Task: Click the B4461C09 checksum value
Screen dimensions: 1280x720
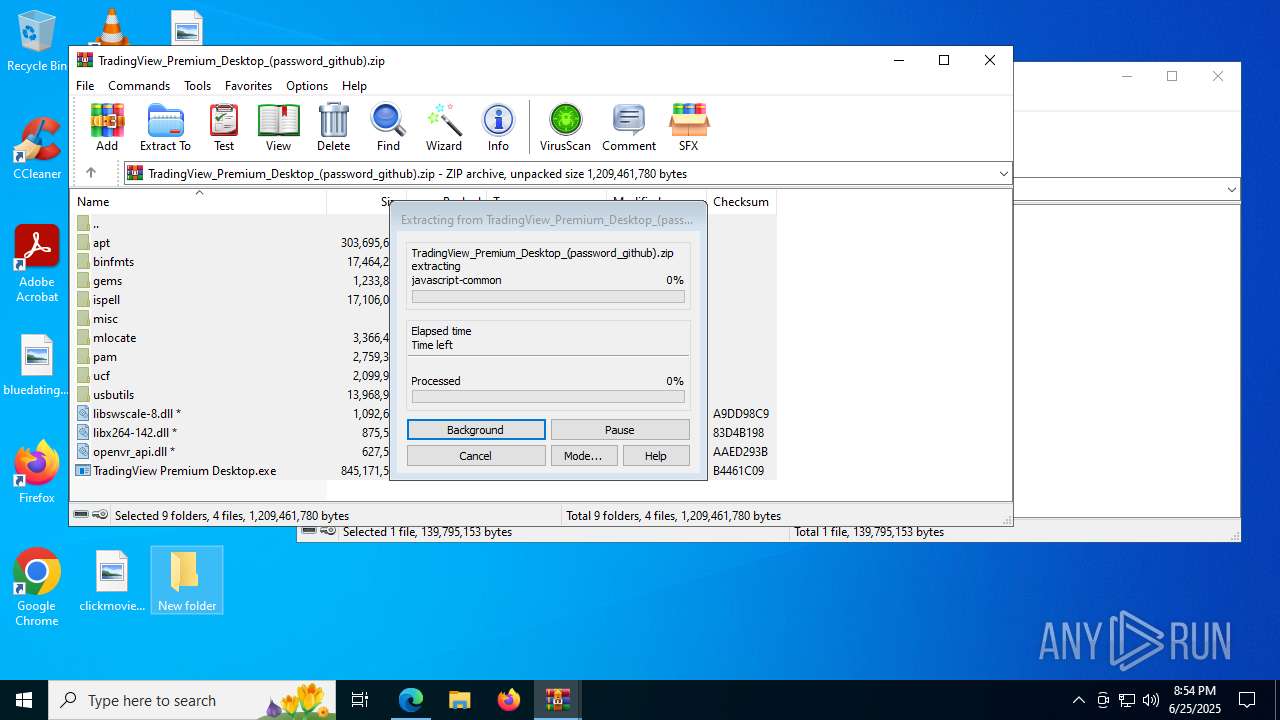Action: (738, 471)
